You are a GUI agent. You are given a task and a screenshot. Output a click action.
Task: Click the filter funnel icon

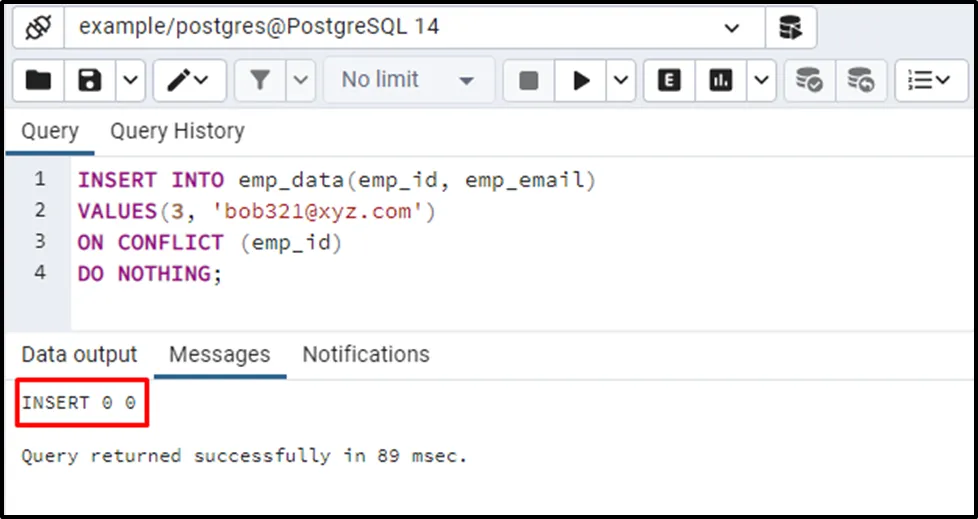pyautogui.click(x=260, y=80)
